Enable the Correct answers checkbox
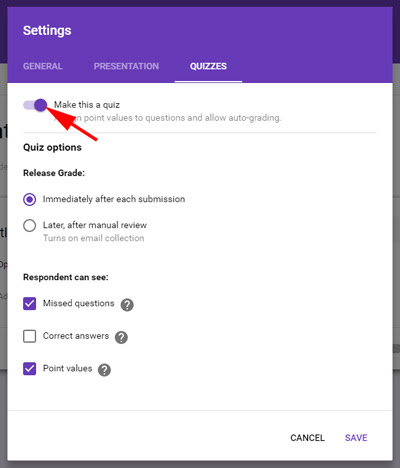Screen dimensions: 400x468 [30, 336]
